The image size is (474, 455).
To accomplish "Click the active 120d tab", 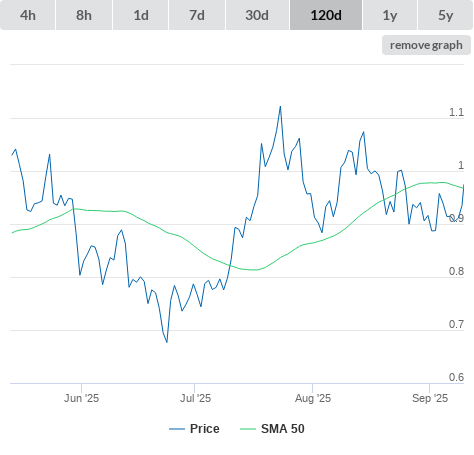I will tap(326, 15).
